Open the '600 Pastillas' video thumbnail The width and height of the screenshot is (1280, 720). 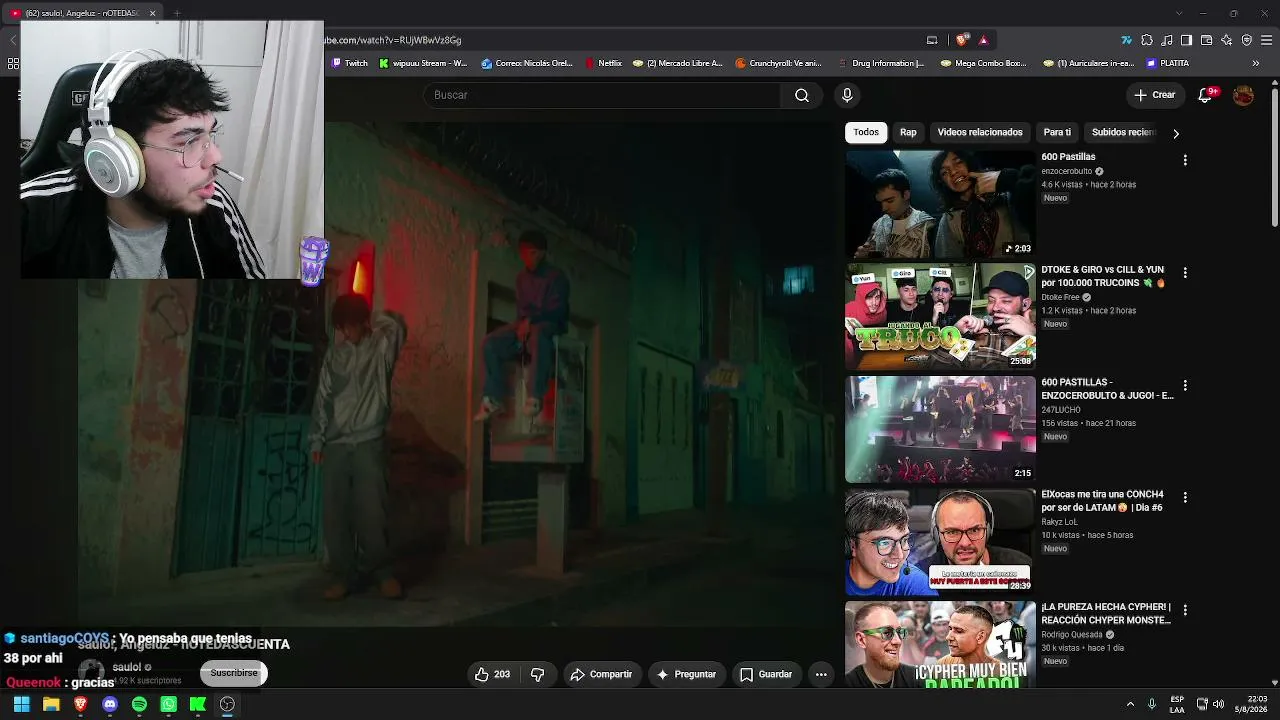coord(940,204)
